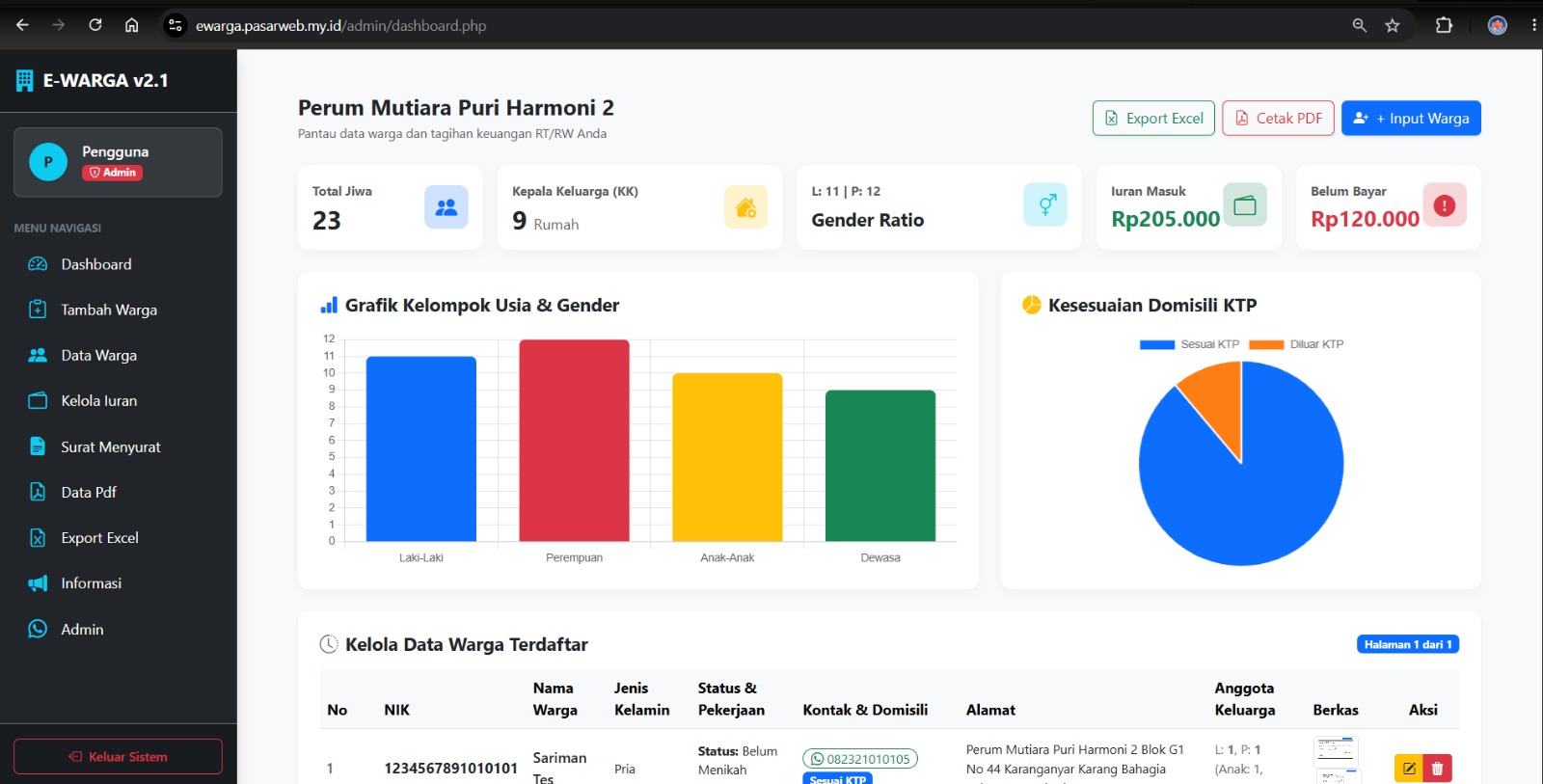Click the yellow Anak-Anak bar
The image size is (1543, 784).
coord(727,457)
